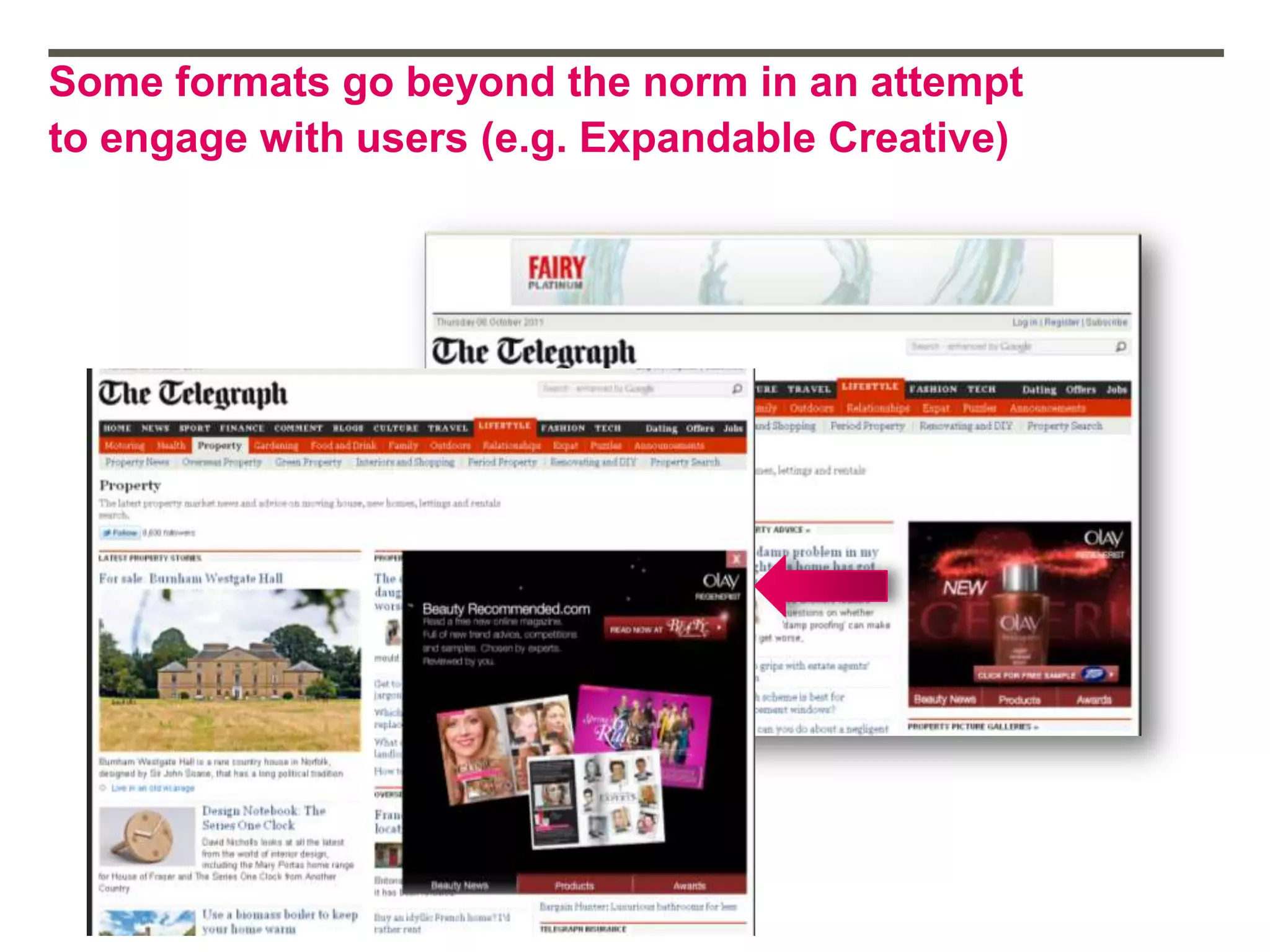Open Renovating and DIY link in front page
The width and height of the screenshot is (1270, 952).
point(593,462)
